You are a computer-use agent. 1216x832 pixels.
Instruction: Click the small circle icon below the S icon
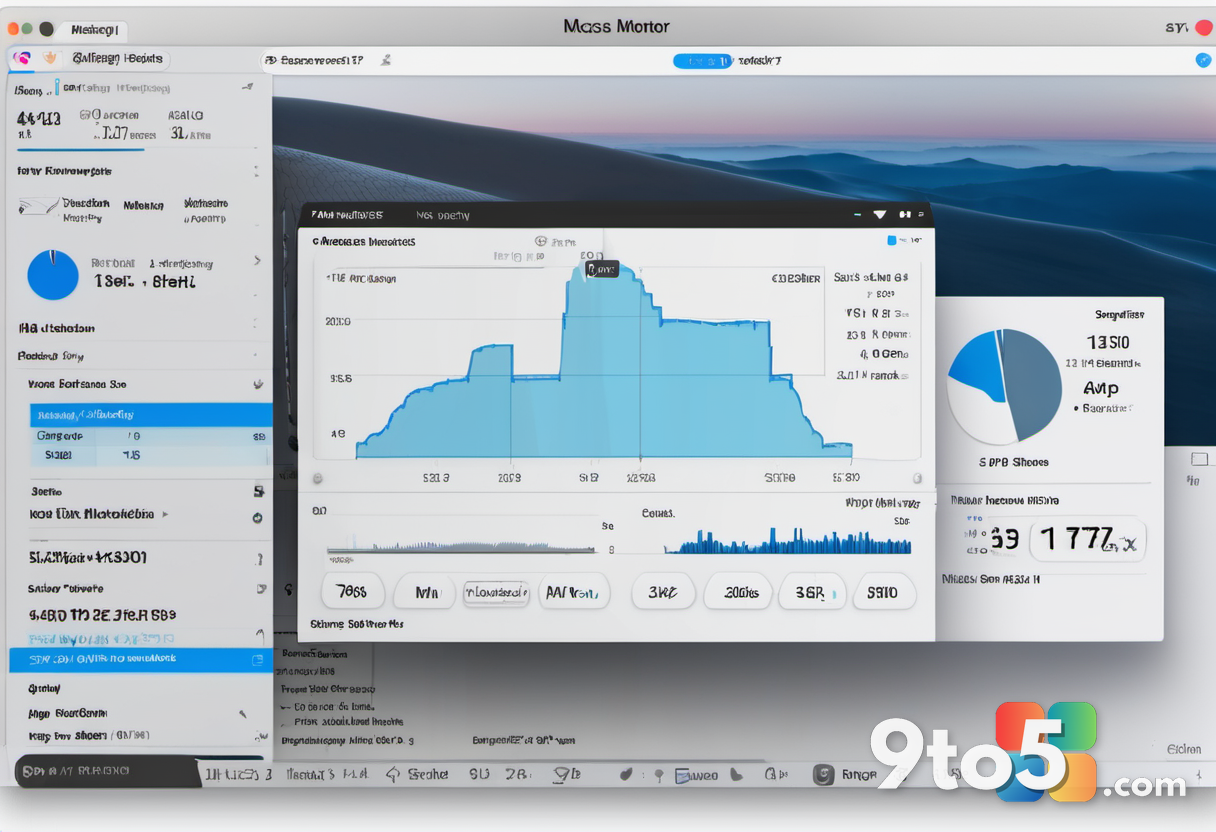[257, 518]
